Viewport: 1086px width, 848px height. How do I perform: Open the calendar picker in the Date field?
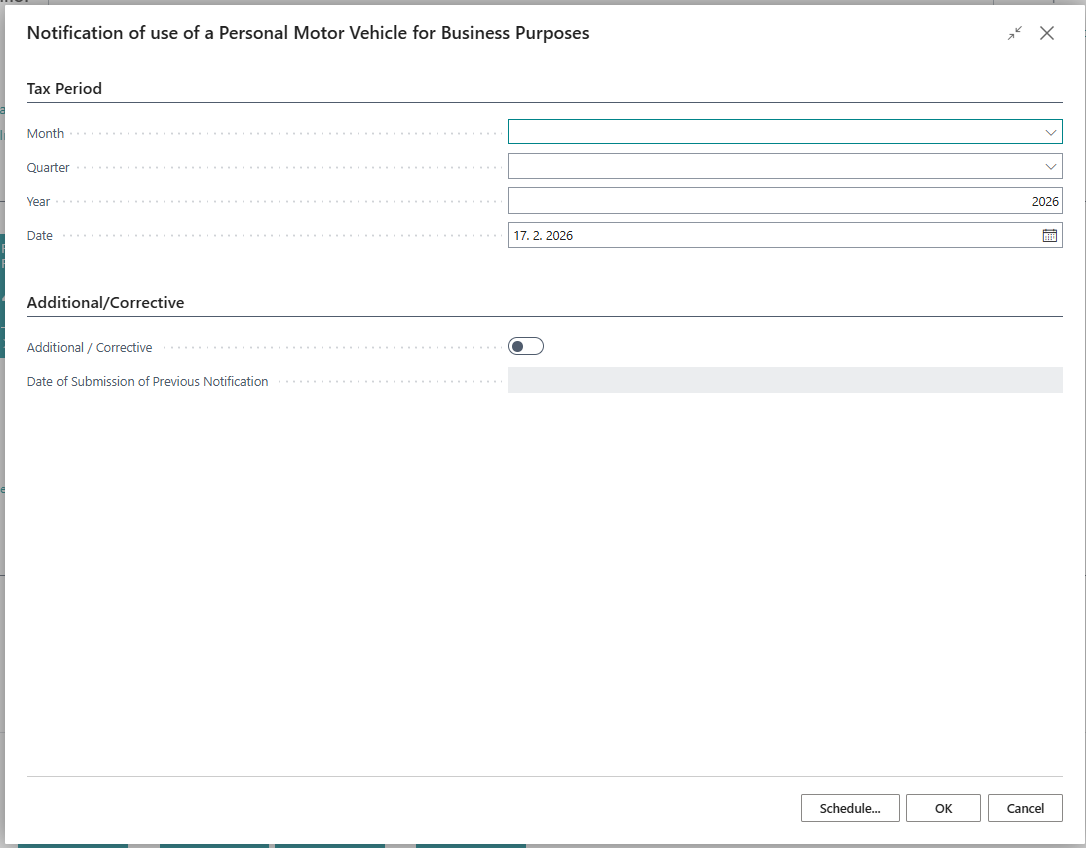tap(1049, 236)
